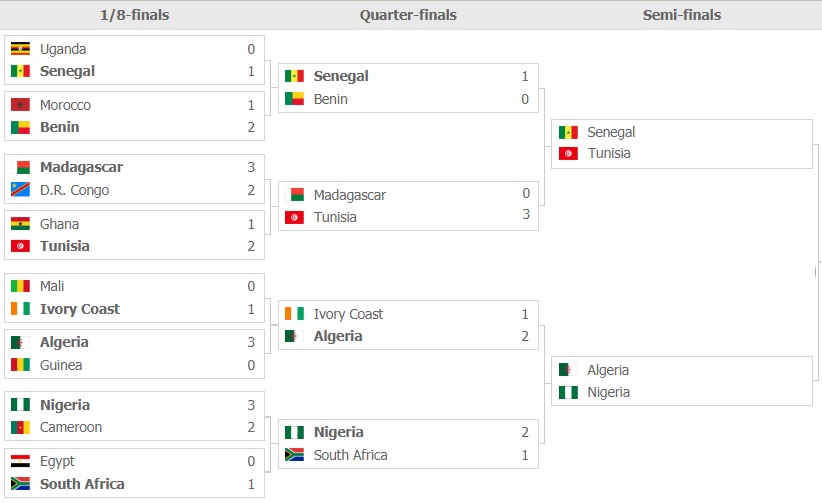Click the Guinea flag icon
Viewport: 822px width, 503px height.
20,365
